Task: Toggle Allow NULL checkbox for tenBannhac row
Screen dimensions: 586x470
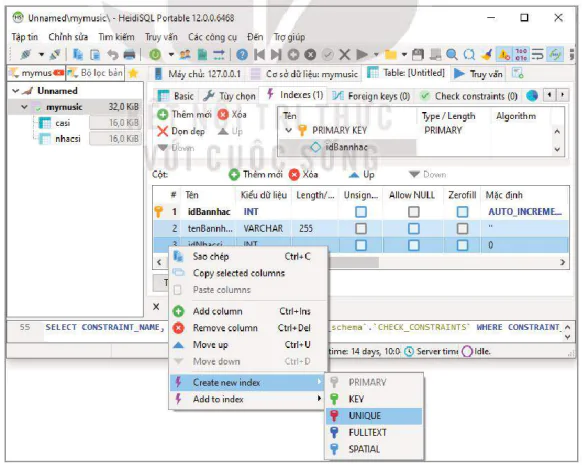Action: (x=413, y=228)
